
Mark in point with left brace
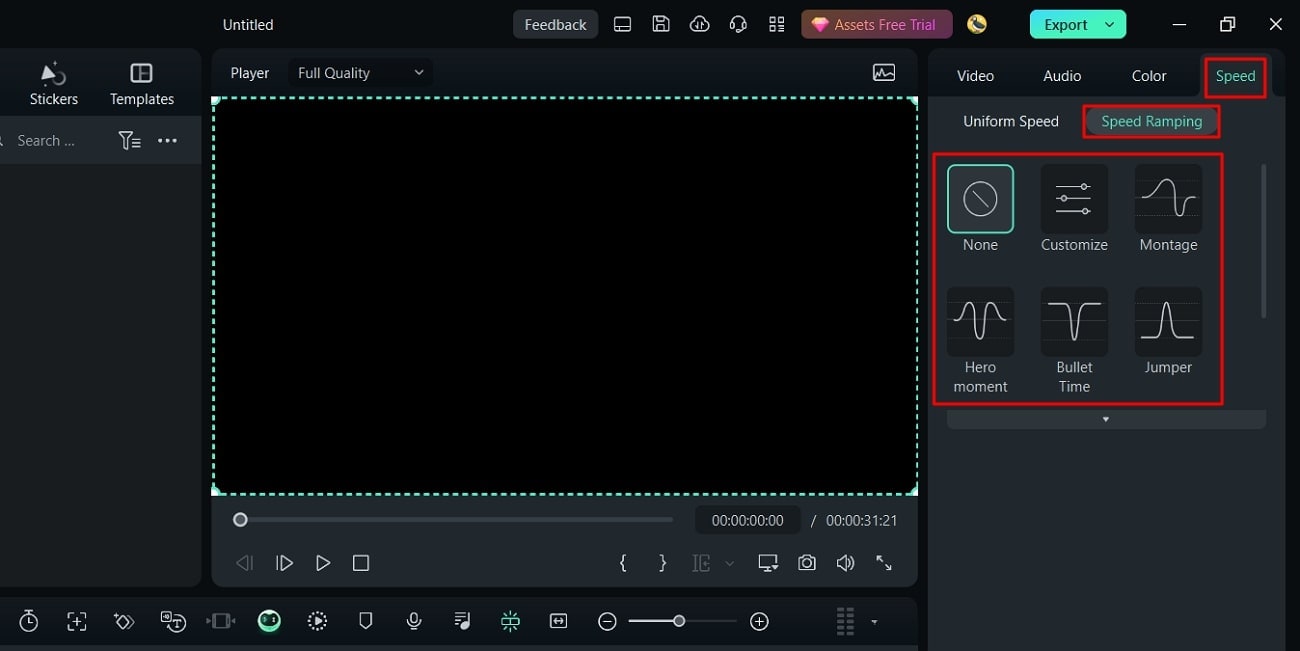(x=623, y=563)
